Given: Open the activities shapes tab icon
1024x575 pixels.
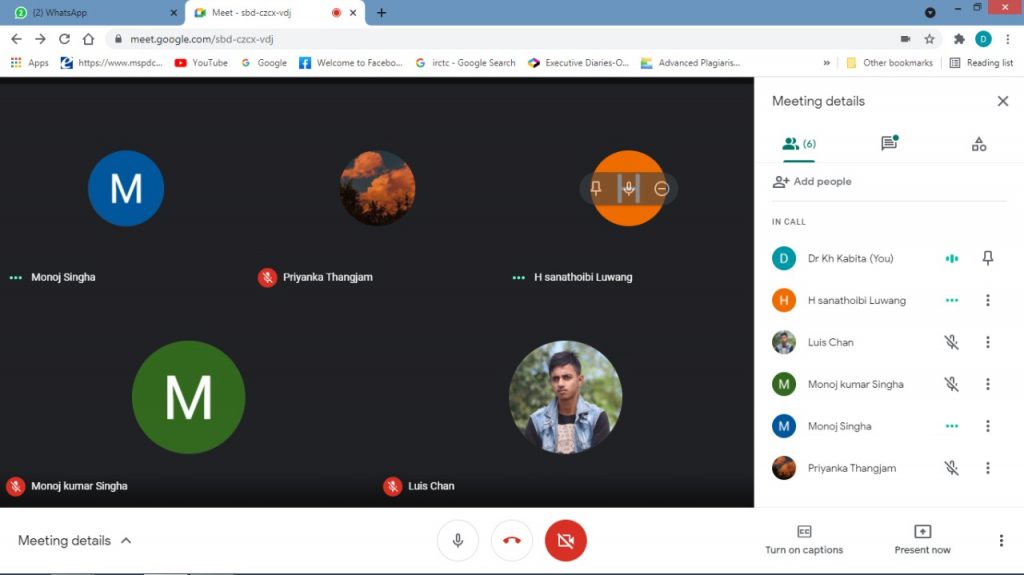Looking at the screenshot, I should coord(978,144).
